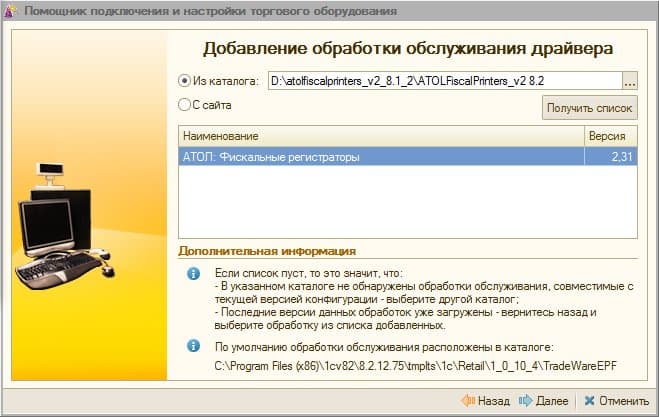The image size is (659, 417).
Task: Click empty area of the processing list
Action: (408, 202)
